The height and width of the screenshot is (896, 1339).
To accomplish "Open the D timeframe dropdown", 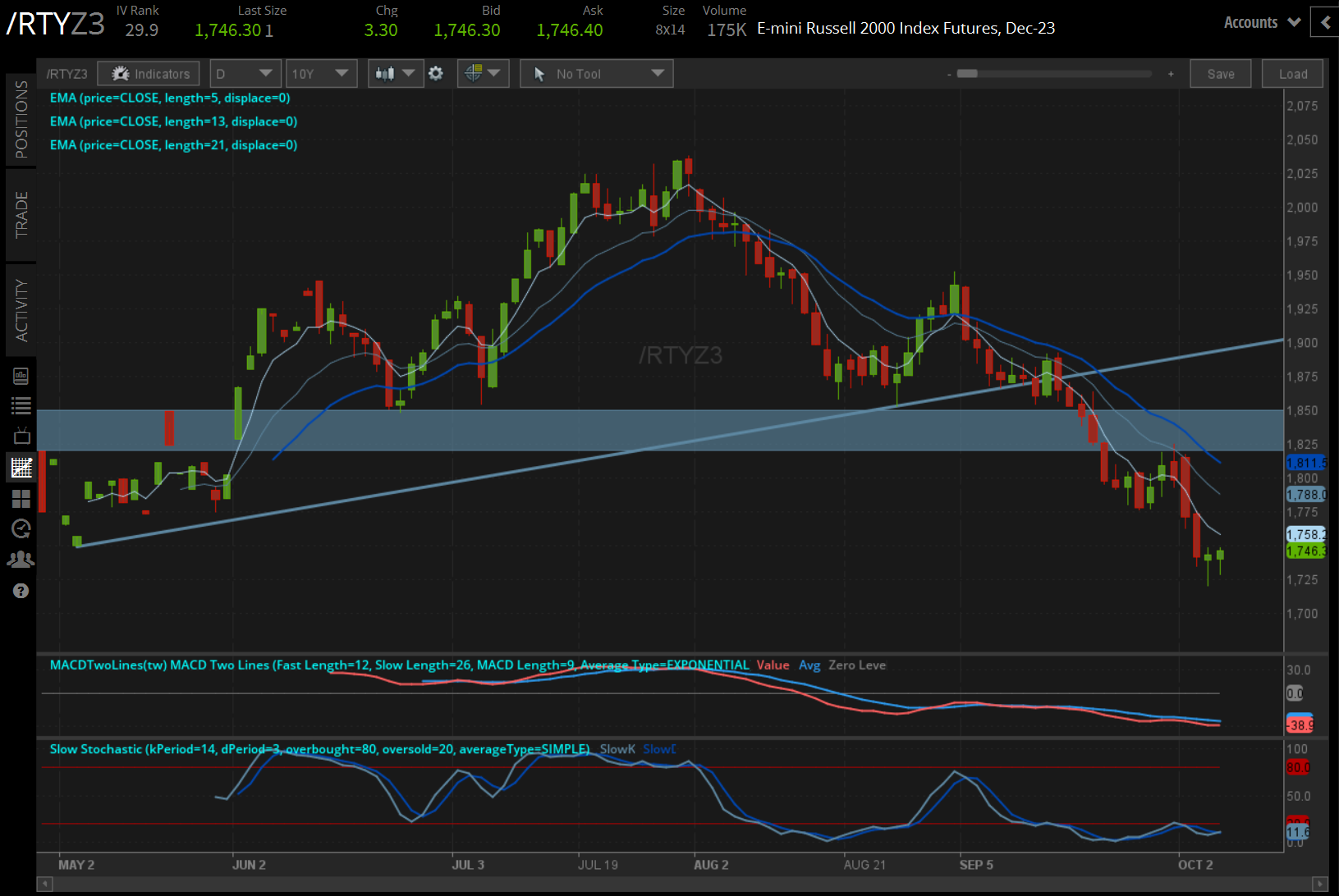I will [x=245, y=74].
